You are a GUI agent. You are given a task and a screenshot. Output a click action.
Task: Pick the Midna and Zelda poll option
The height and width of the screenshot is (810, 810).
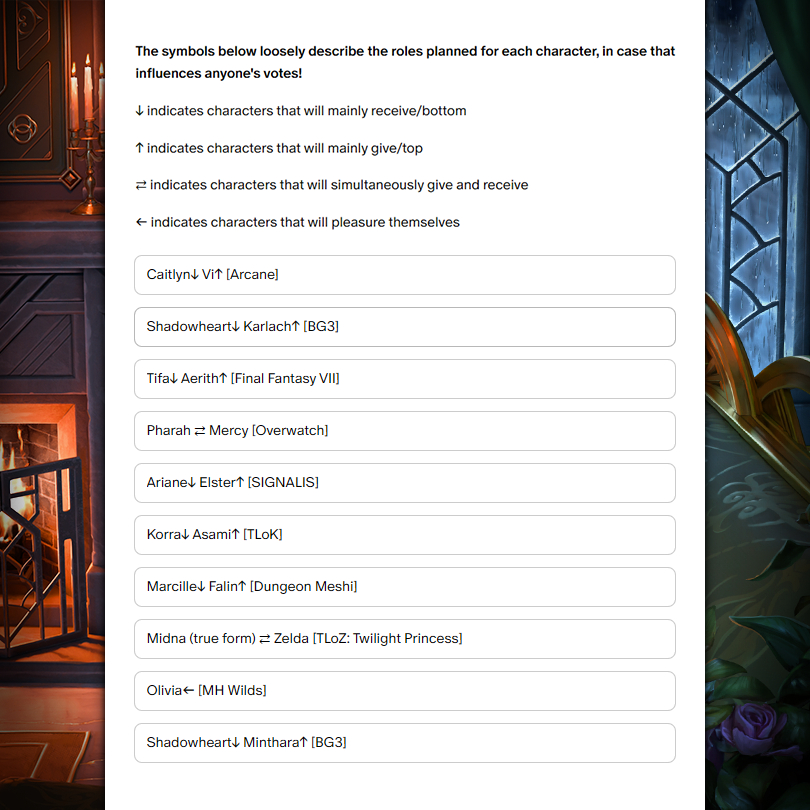(x=404, y=639)
